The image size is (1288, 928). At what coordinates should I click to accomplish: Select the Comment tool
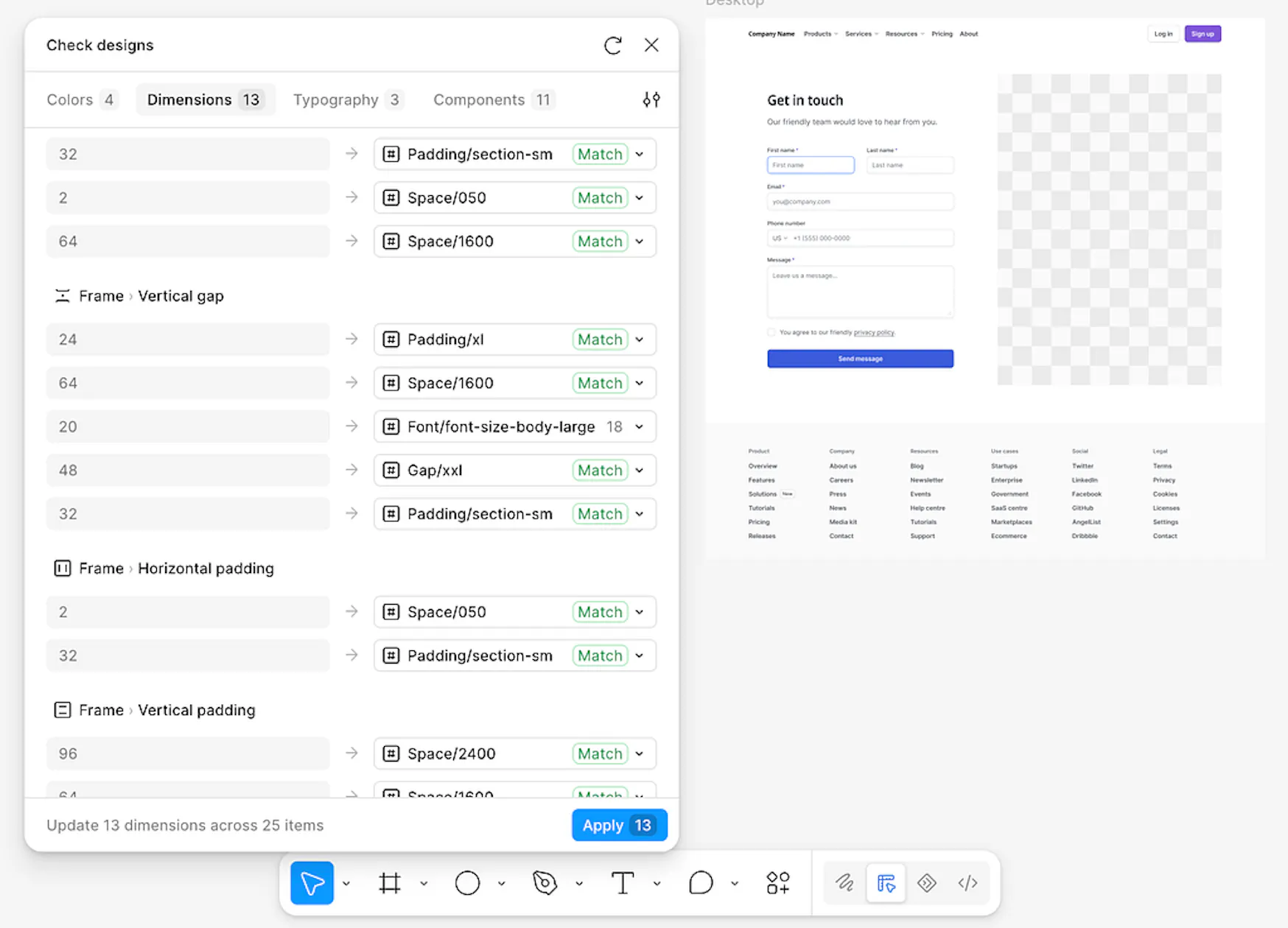pyautogui.click(x=701, y=883)
